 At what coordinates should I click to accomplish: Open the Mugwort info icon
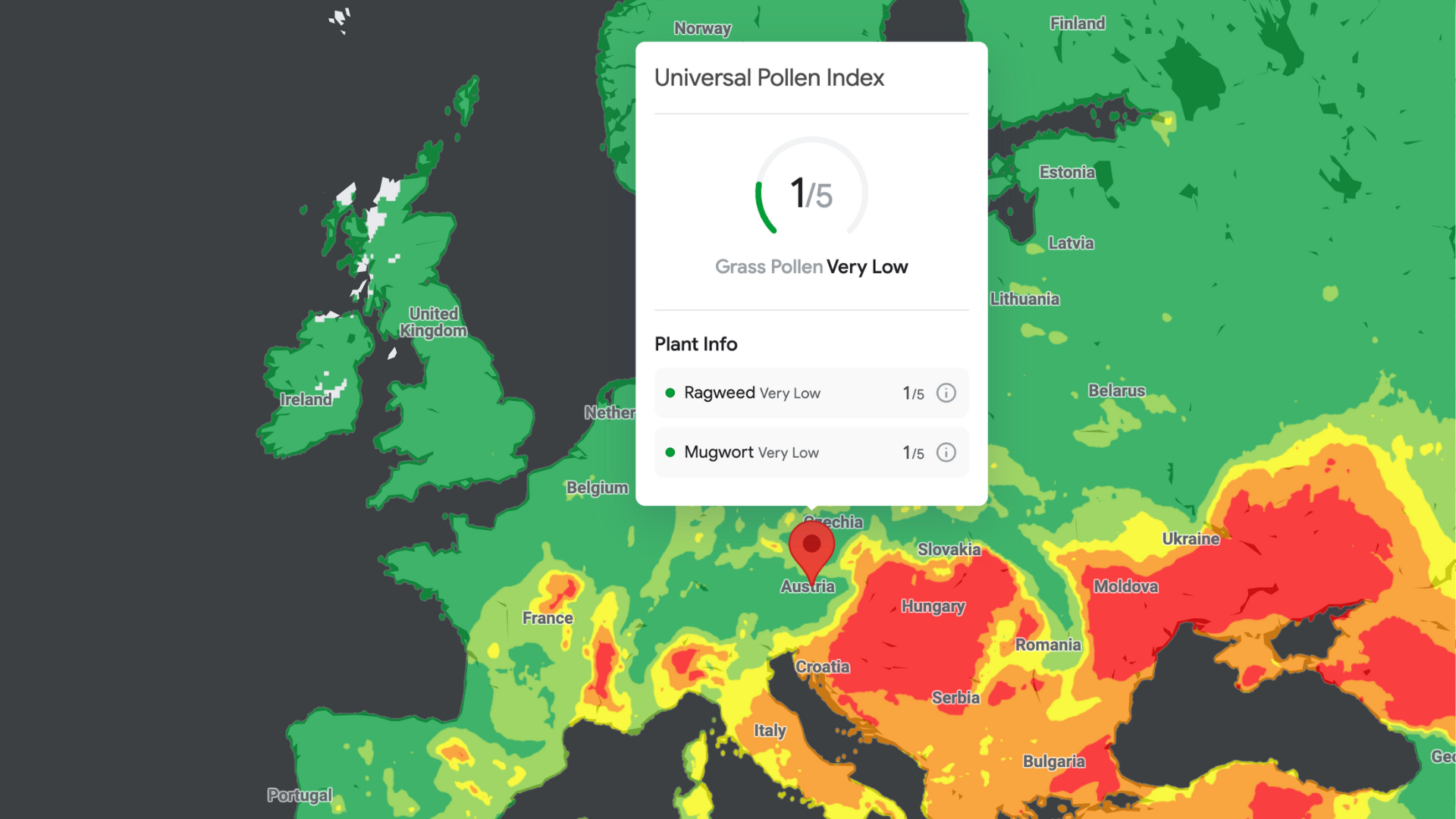pos(946,453)
